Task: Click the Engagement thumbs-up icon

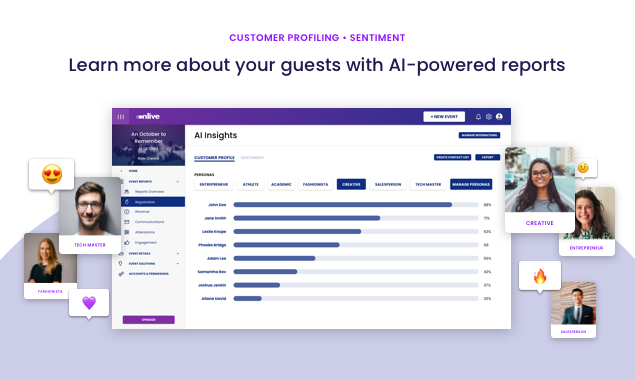Action: point(127,243)
